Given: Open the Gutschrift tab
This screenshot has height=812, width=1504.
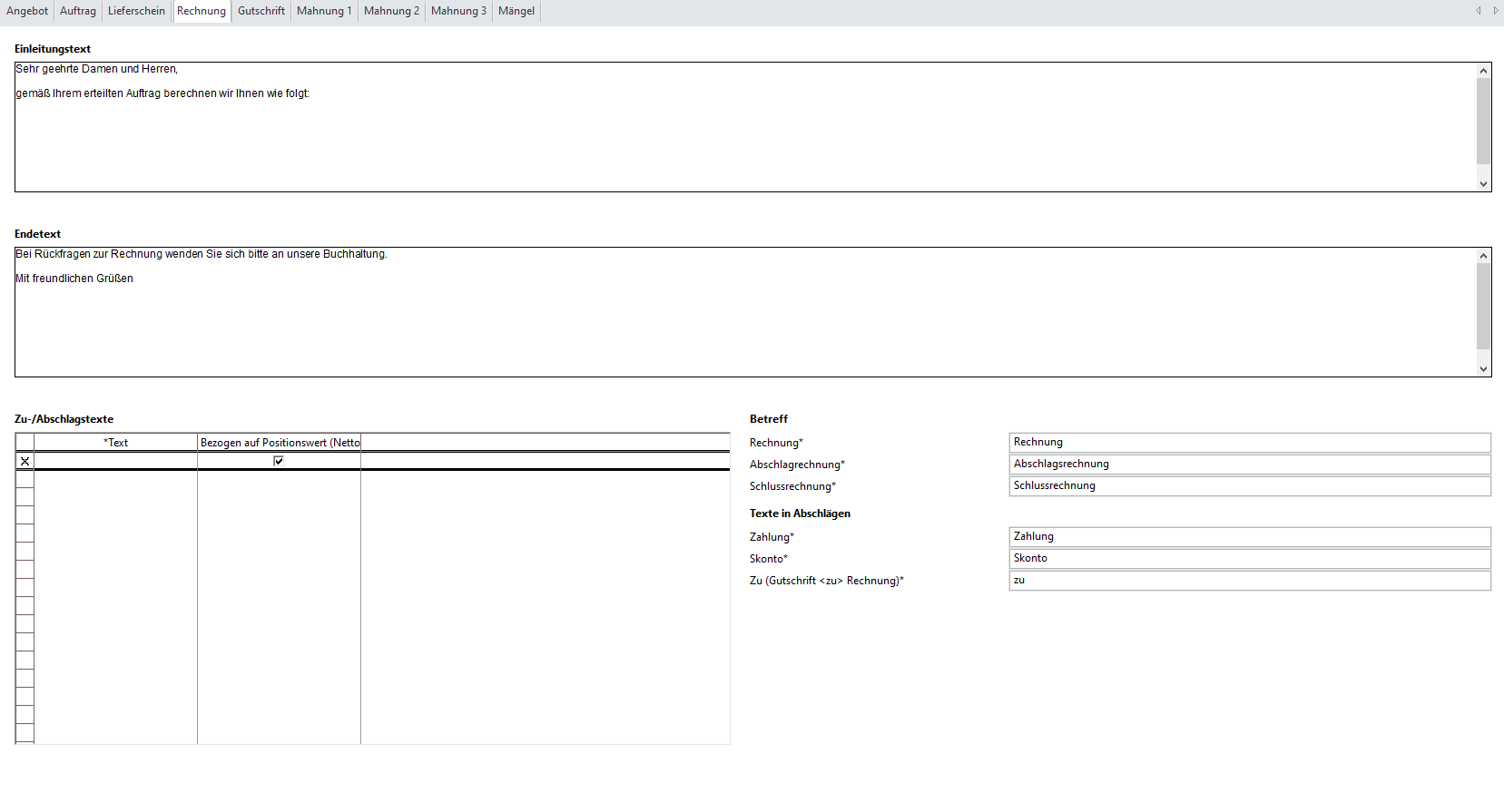Looking at the screenshot, I should pos(260,11).
